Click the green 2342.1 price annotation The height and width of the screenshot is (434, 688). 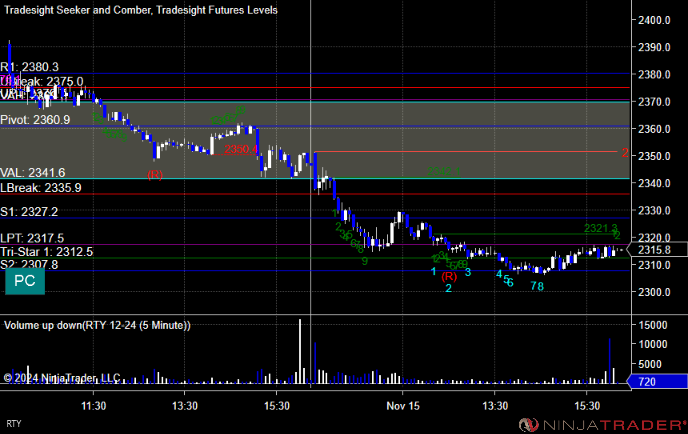[444, 171]
